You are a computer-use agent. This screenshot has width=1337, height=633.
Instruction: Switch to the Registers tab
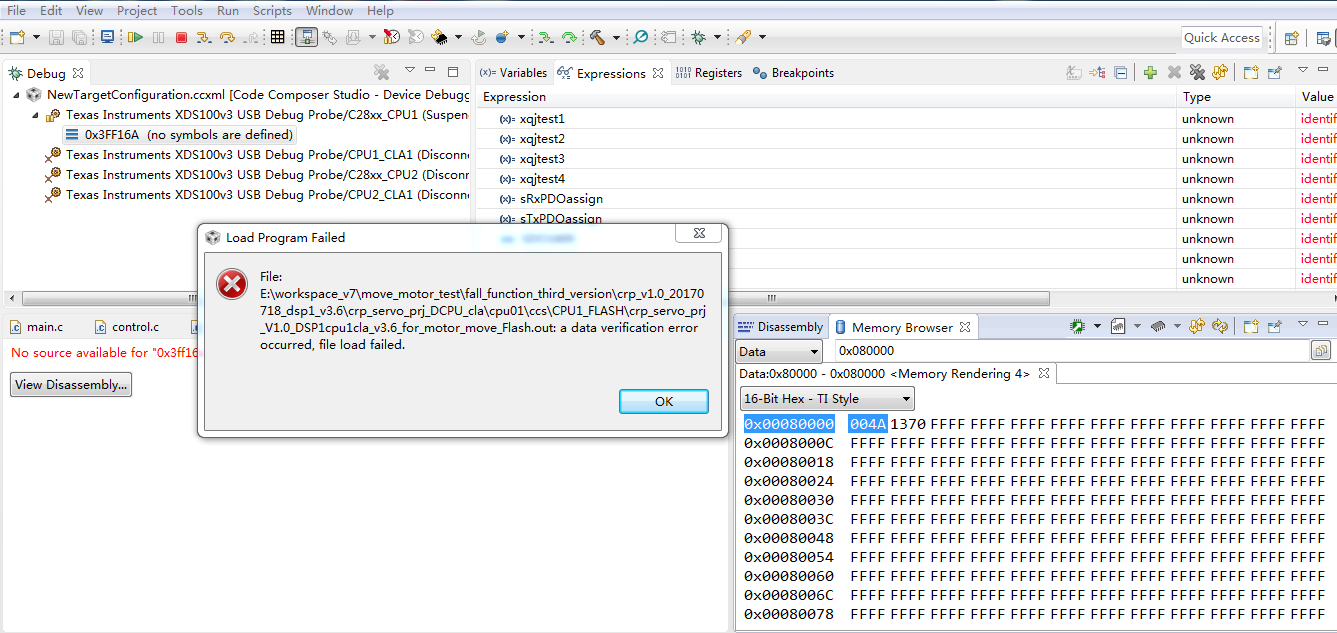tap(717, 72)
